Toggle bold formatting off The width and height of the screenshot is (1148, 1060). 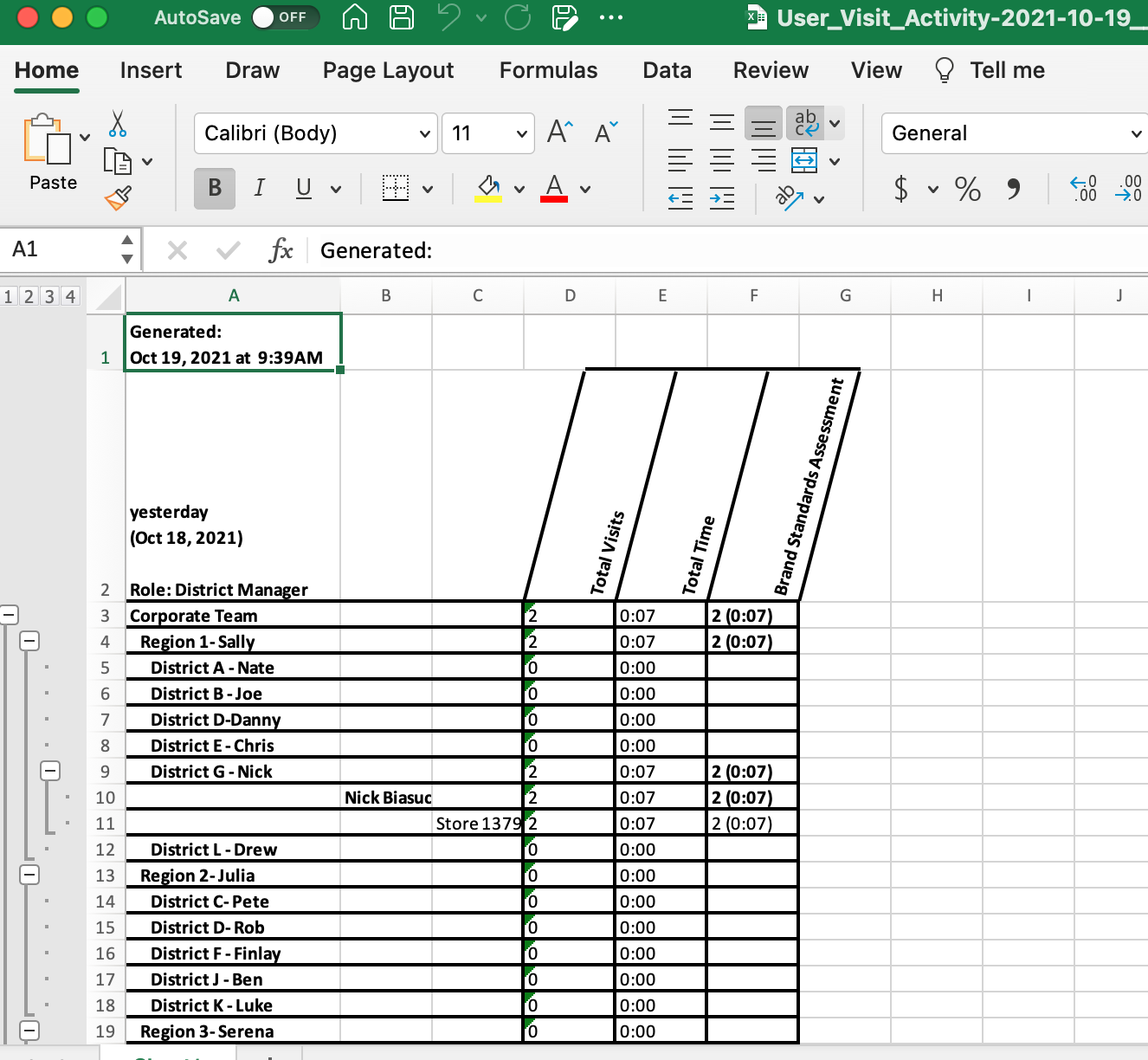point(214,188)
